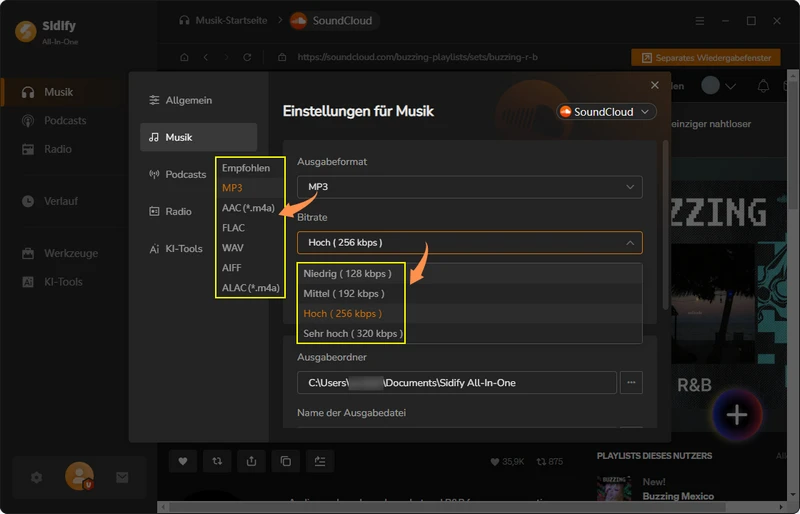
Task: Select Sehr hoch (320 kbps) bitrate option
Action: point(353,333)
